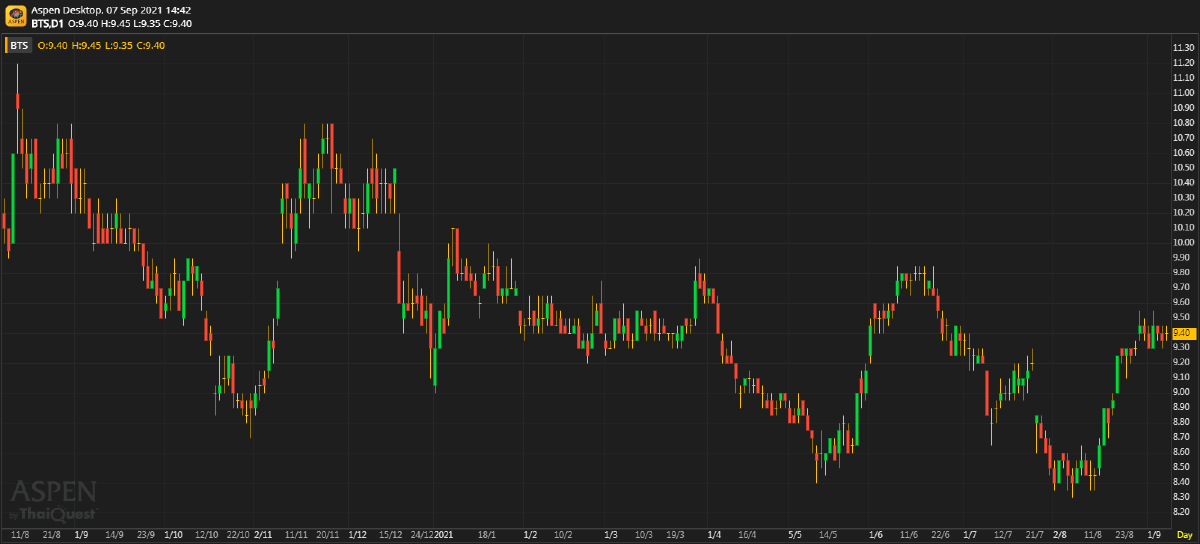Click the 1/2 date axis label
The image size is (1200, 544).
(530, 535)
